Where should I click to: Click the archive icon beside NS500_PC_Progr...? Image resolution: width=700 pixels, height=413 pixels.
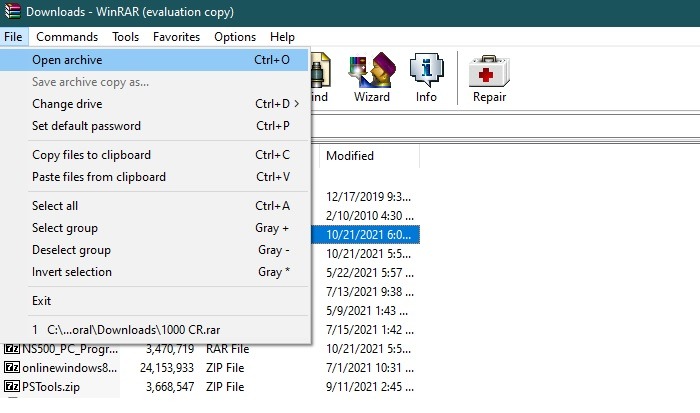pyautogui.click(x=12, y=348)
